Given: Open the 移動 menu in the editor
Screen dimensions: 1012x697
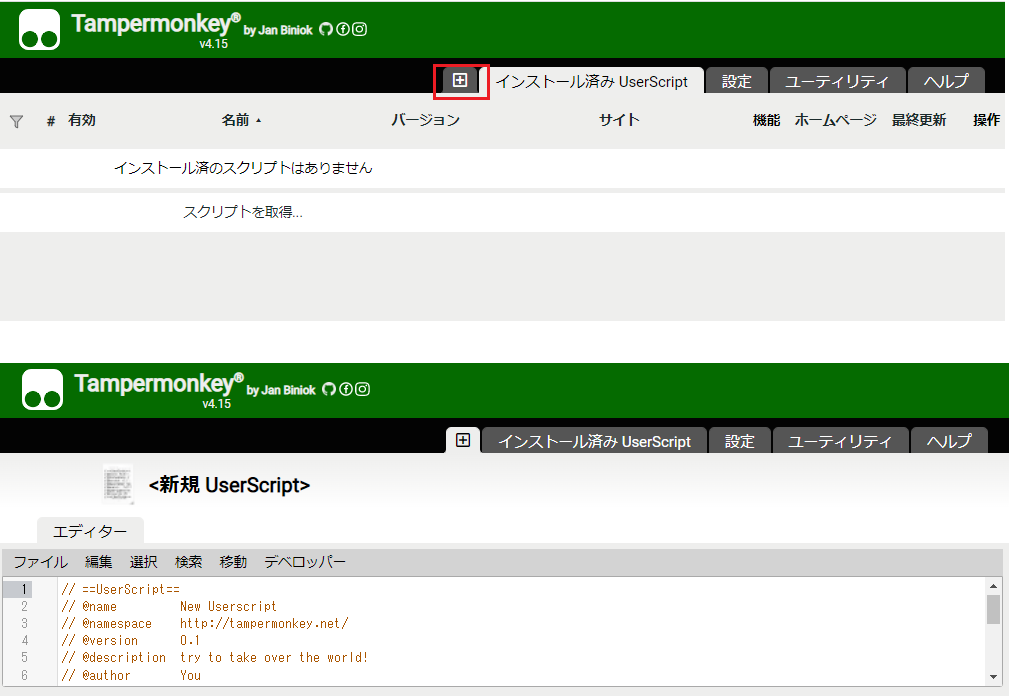Looking at the screenshot, I should pos(233,562).
